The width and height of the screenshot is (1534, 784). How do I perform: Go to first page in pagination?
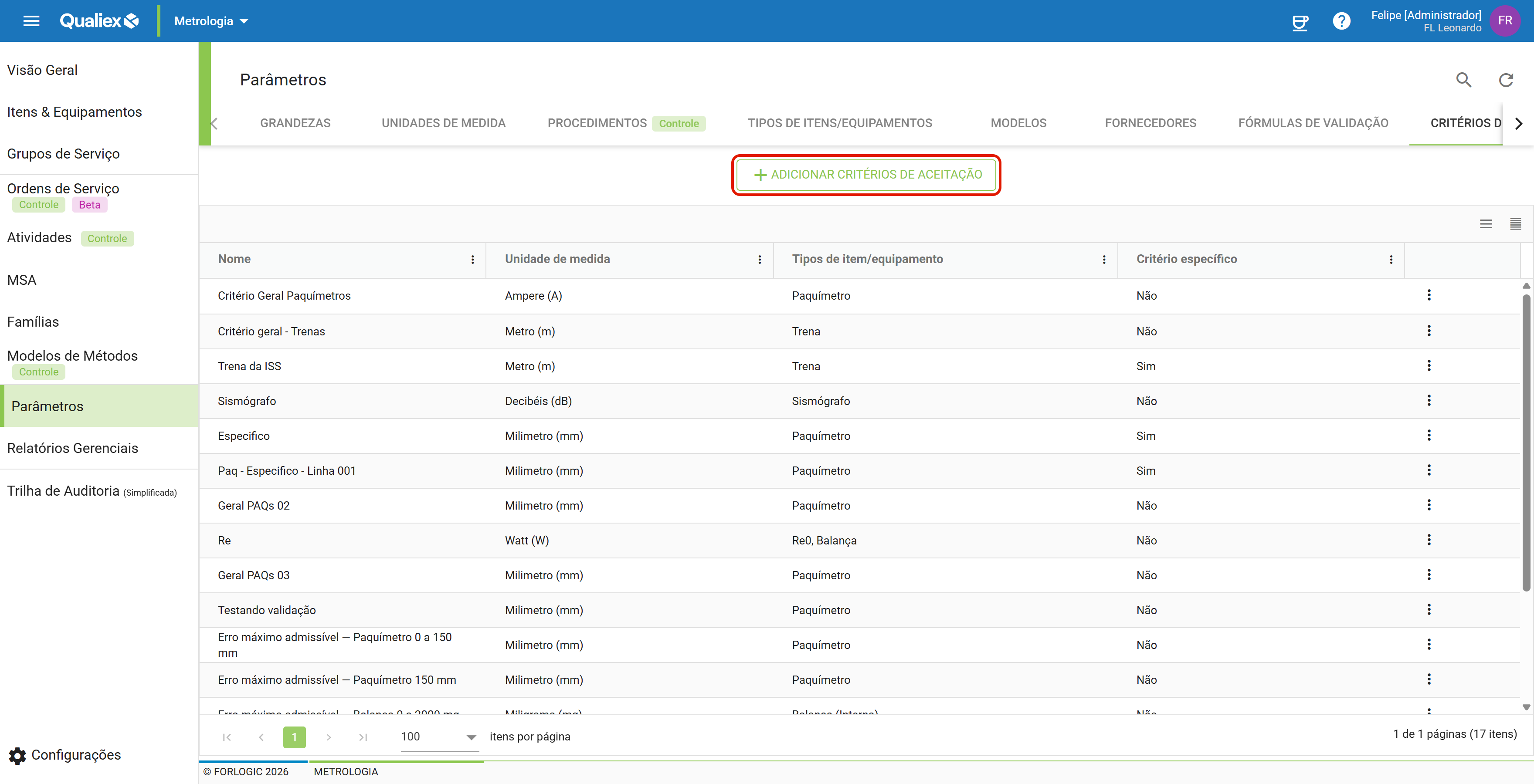[227, 737]
